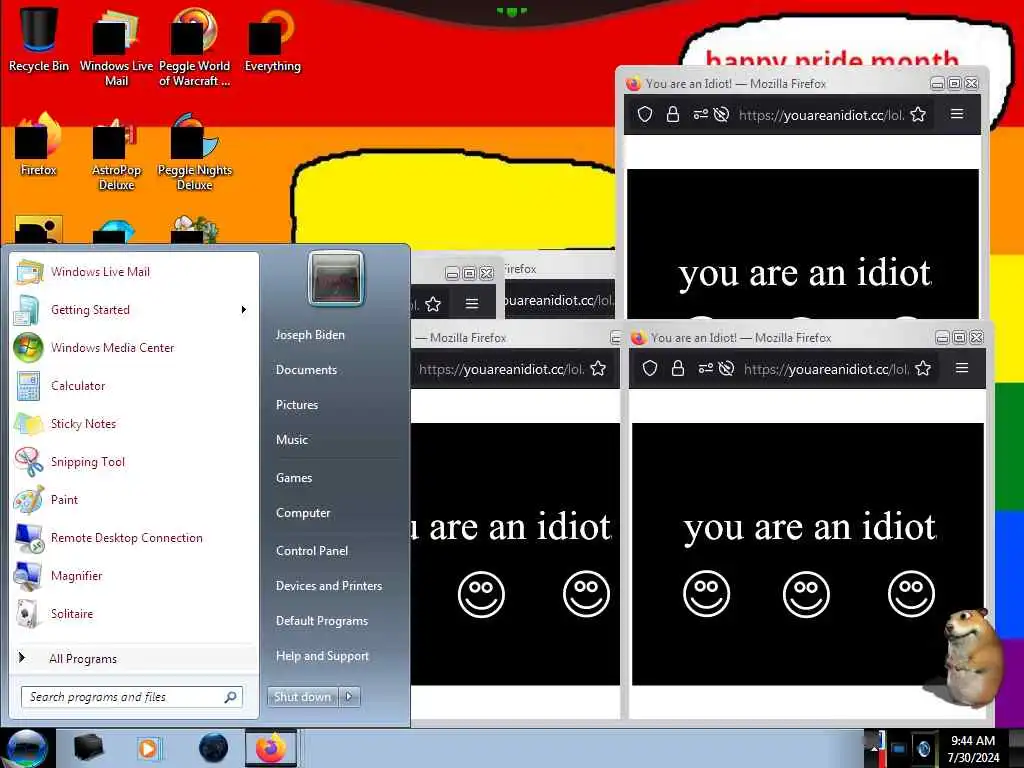This screenshot has width=1024, height=768.
Task: Expand All Programs list
Action: pyautogui.click(x=135, y=658)
